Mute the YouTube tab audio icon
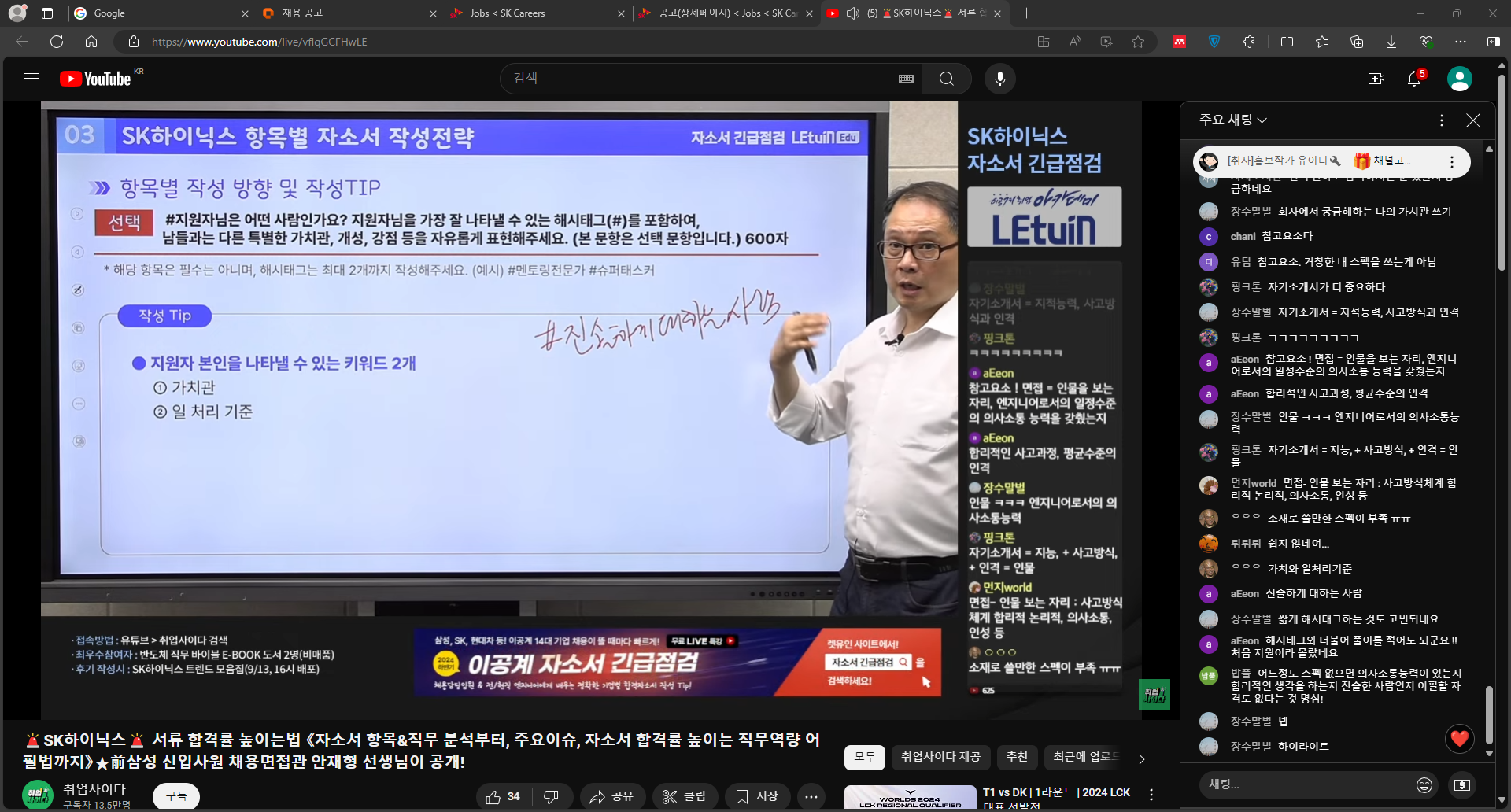 (852, 13)
